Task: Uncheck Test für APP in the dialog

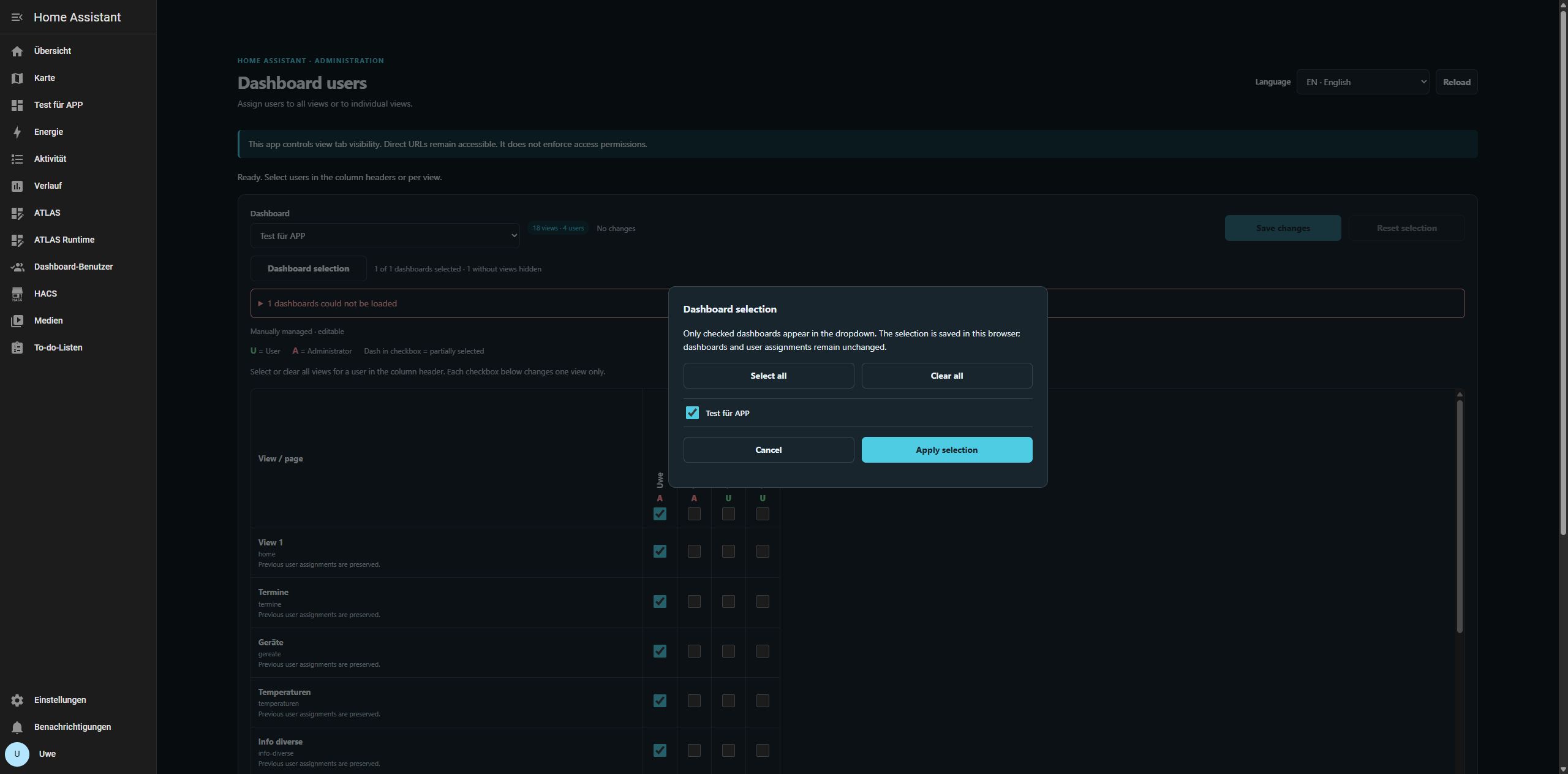Action: (692, 413)
